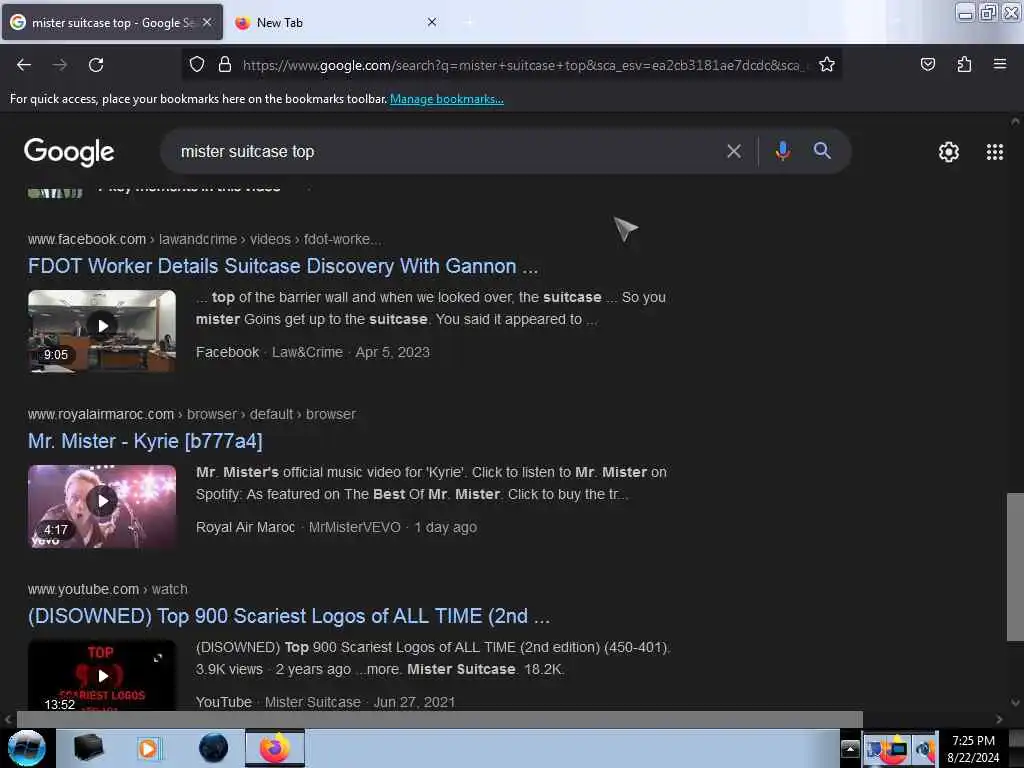This screenshot has height=768, width=1024.
Task: Play the Kyrie 4:17 video thumbnail
Action: pos(102,506)
